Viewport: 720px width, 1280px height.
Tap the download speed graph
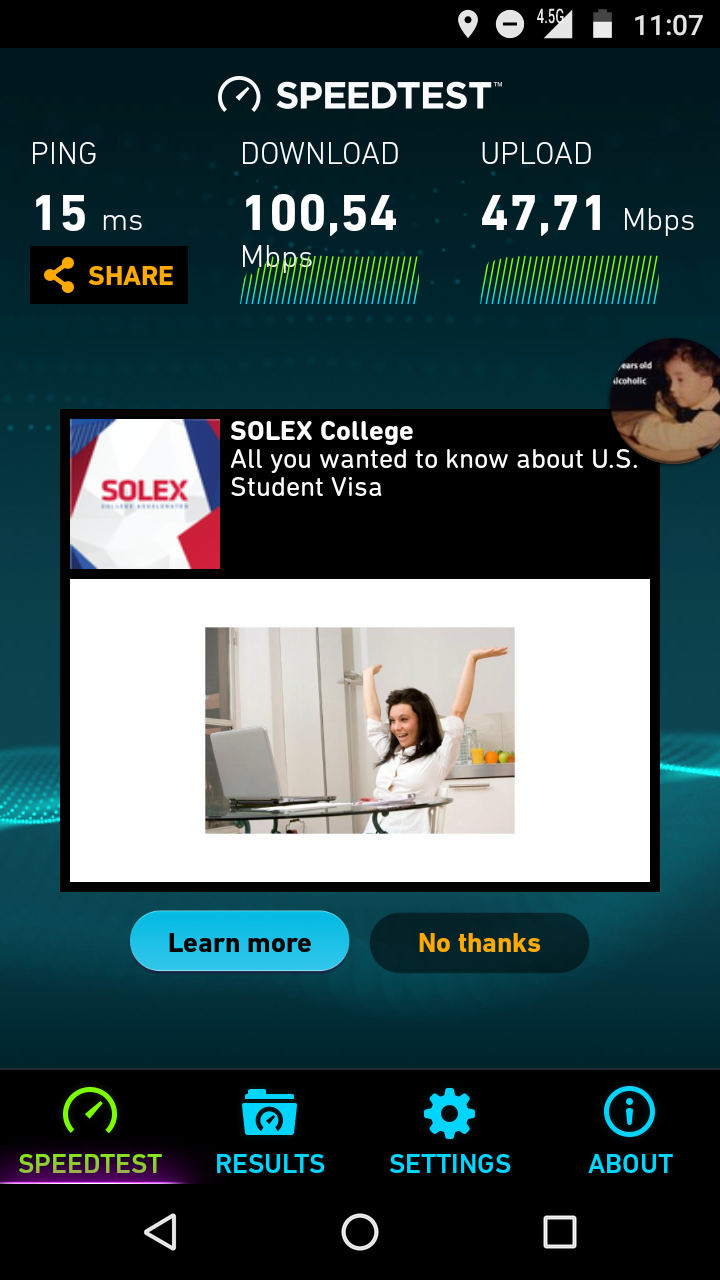[x=330, y=280]
